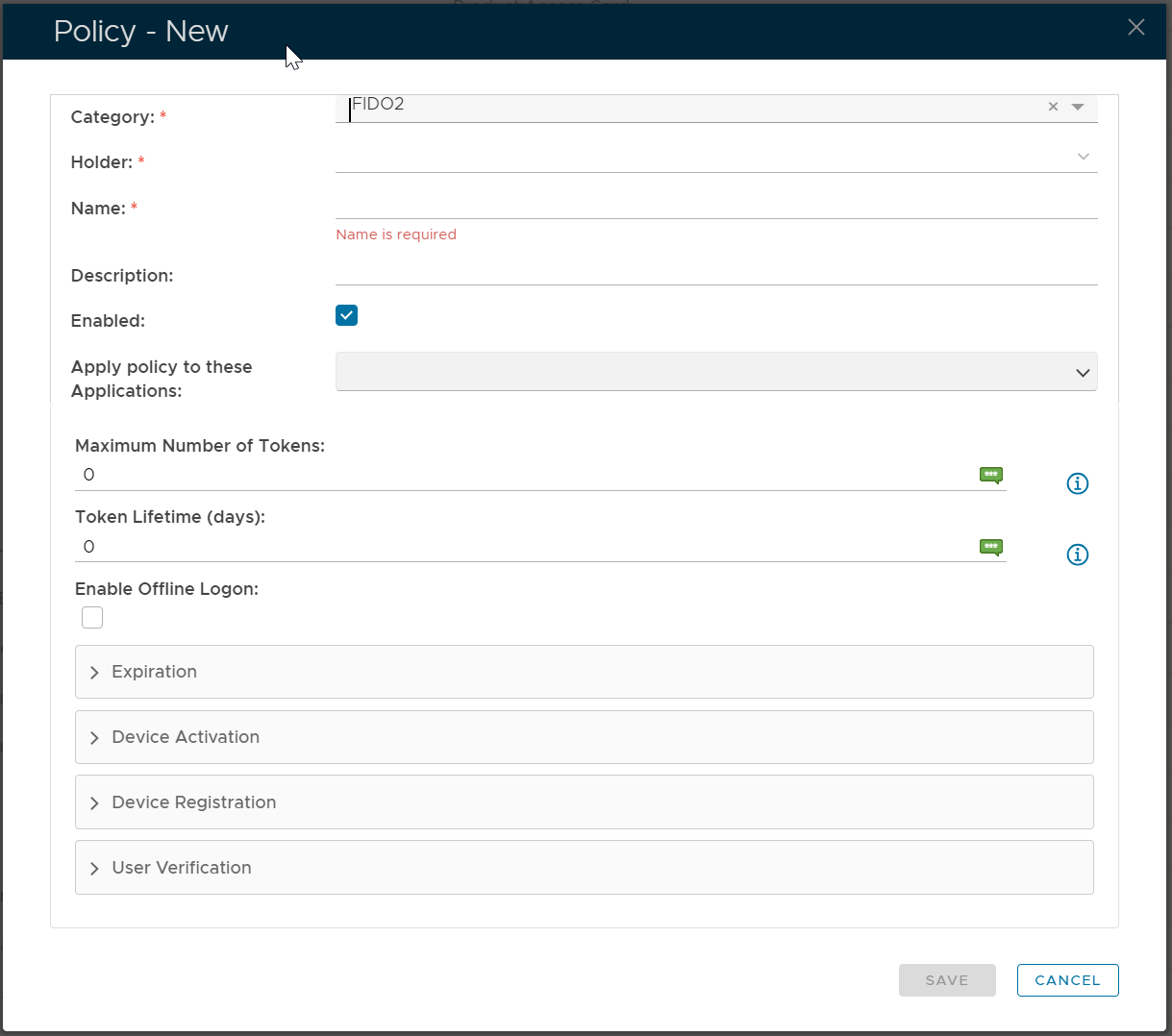
Task: Click the Token Lifetime (days) value field
Action: pyautogui.click(x=524, y=547)
